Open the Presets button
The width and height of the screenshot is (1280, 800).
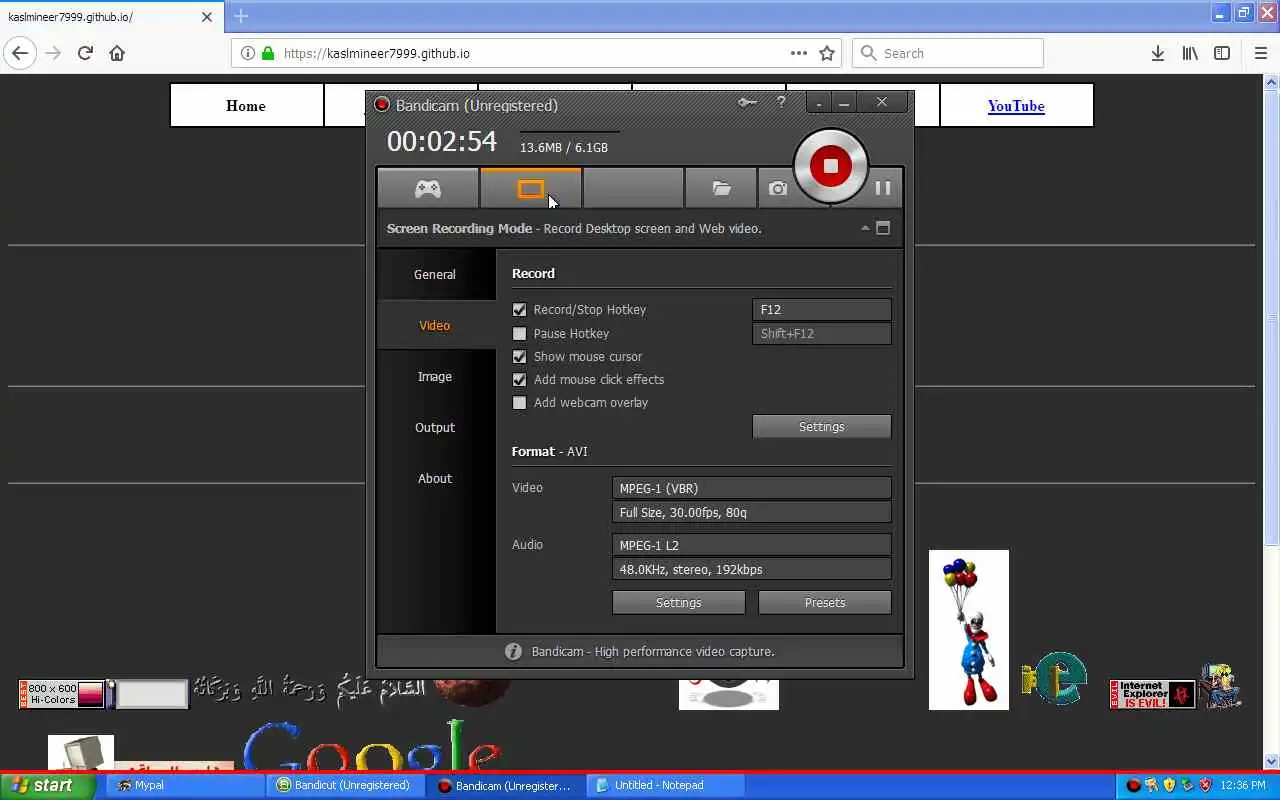coord(825,603)
